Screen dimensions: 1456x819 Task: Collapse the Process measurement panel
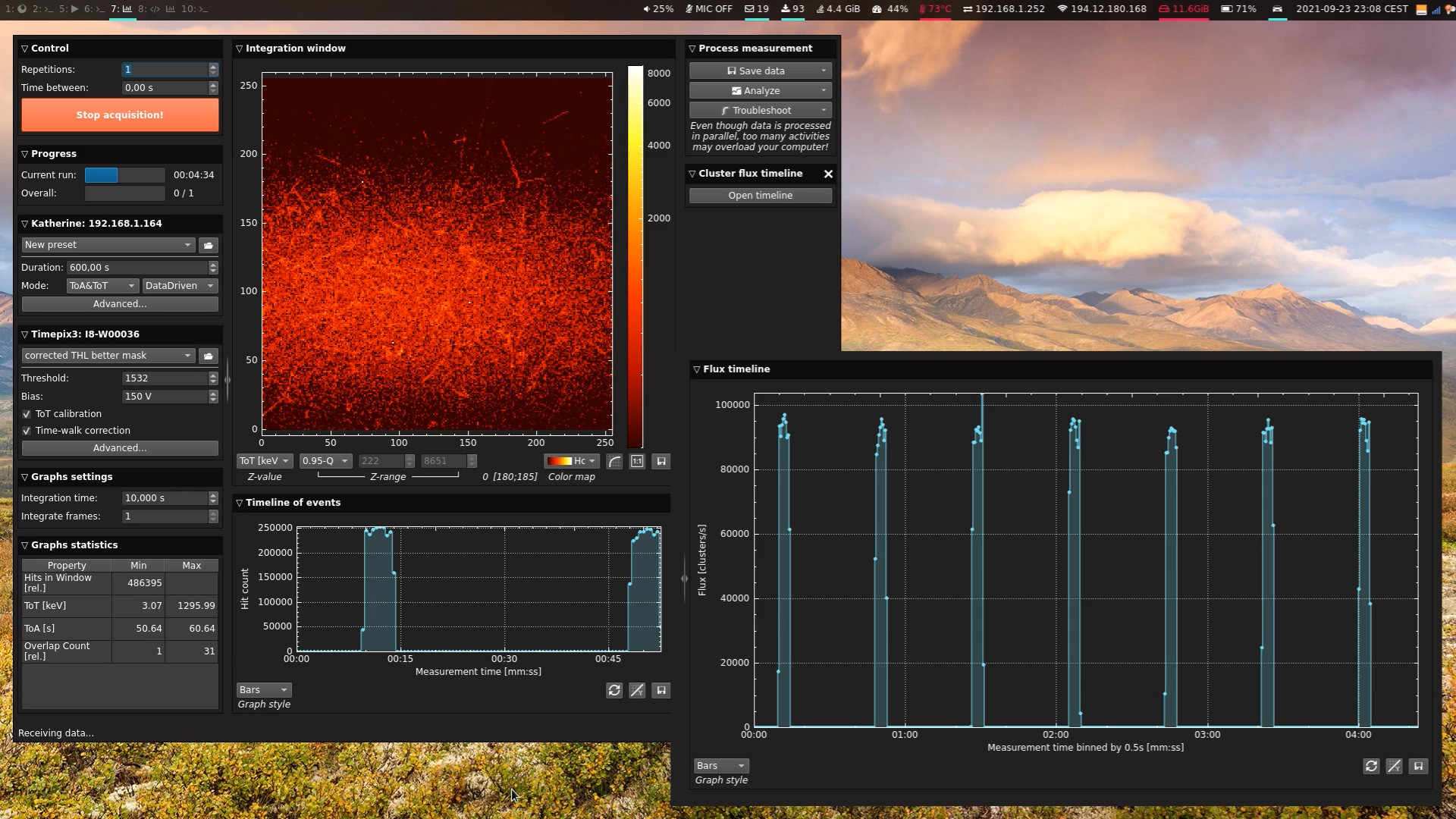(692, 49)
